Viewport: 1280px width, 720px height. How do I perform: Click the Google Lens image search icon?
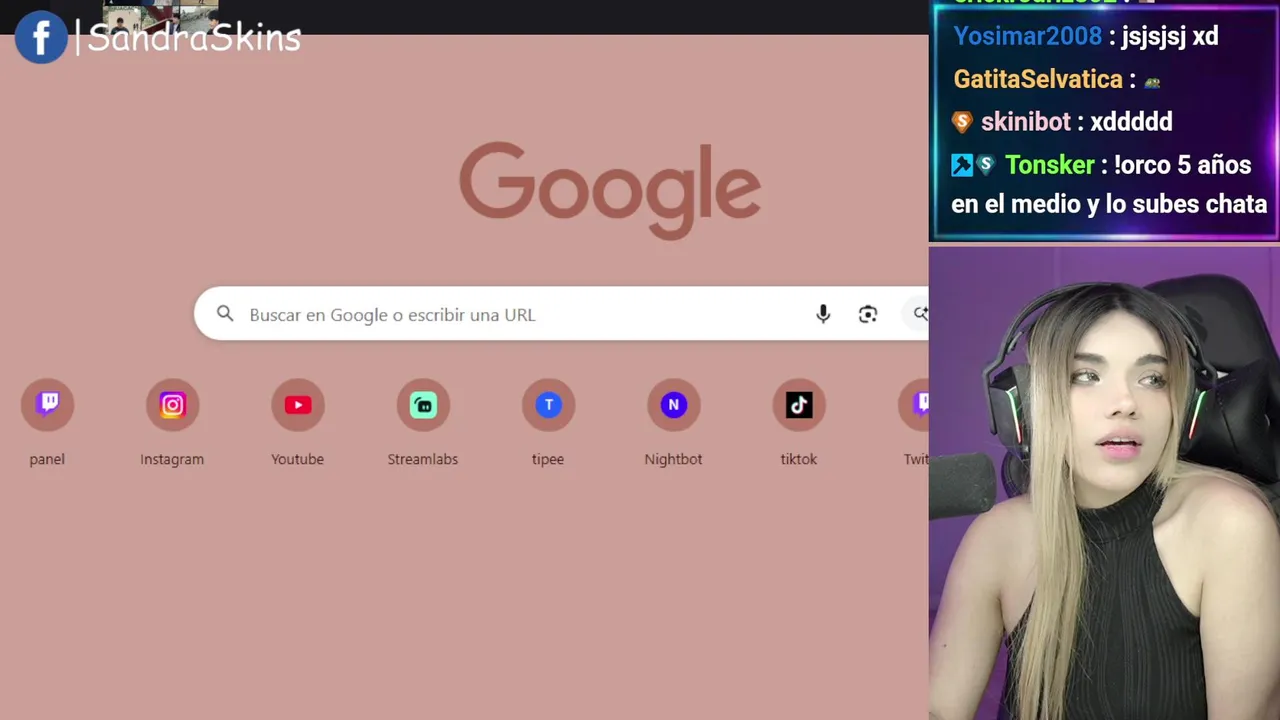868,314
